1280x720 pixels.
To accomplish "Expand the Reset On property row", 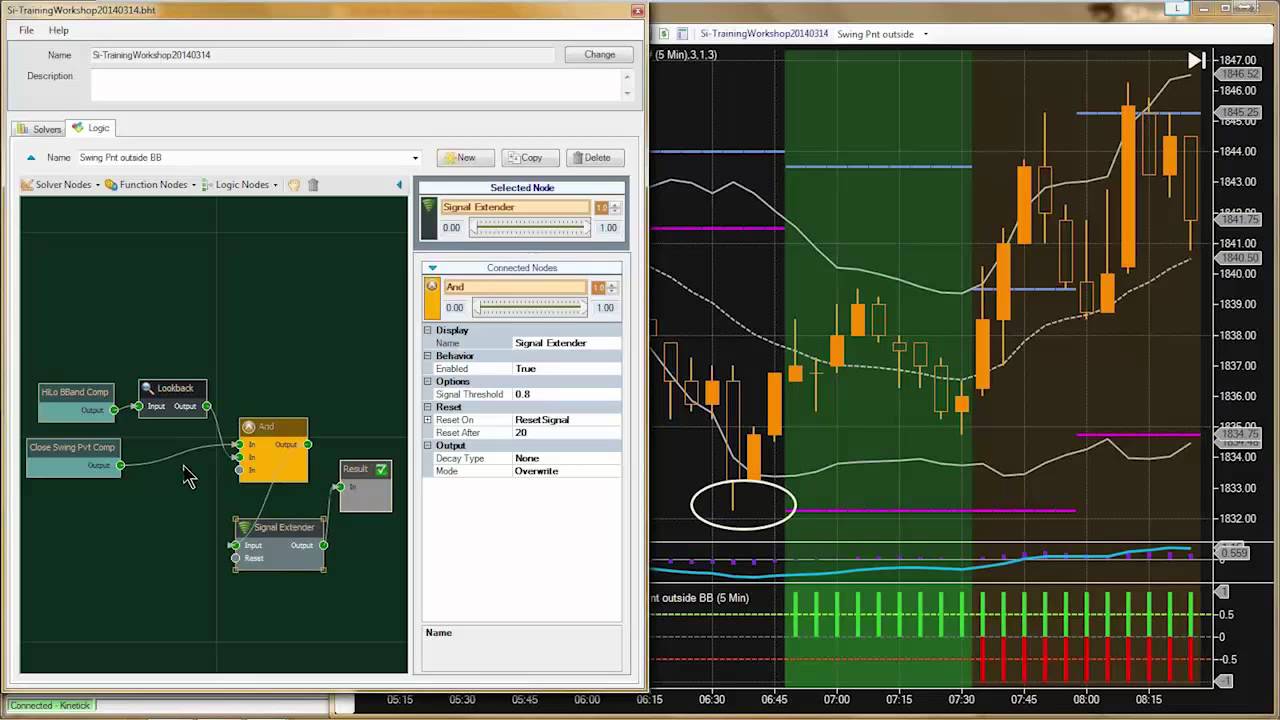I will tap(428, 420).
